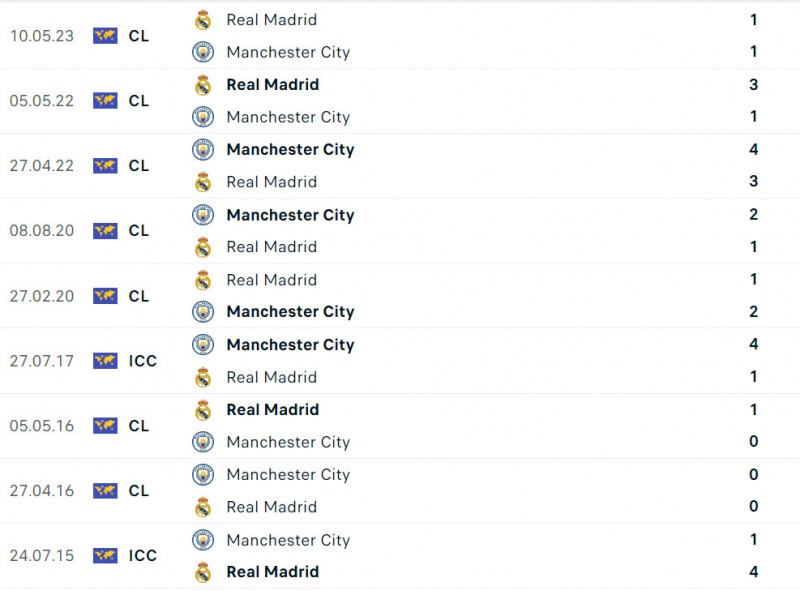Select bold Real Madrid in 05.05.22 match
The height and width of the screenshot is (591, 800).
coord(272,85)
